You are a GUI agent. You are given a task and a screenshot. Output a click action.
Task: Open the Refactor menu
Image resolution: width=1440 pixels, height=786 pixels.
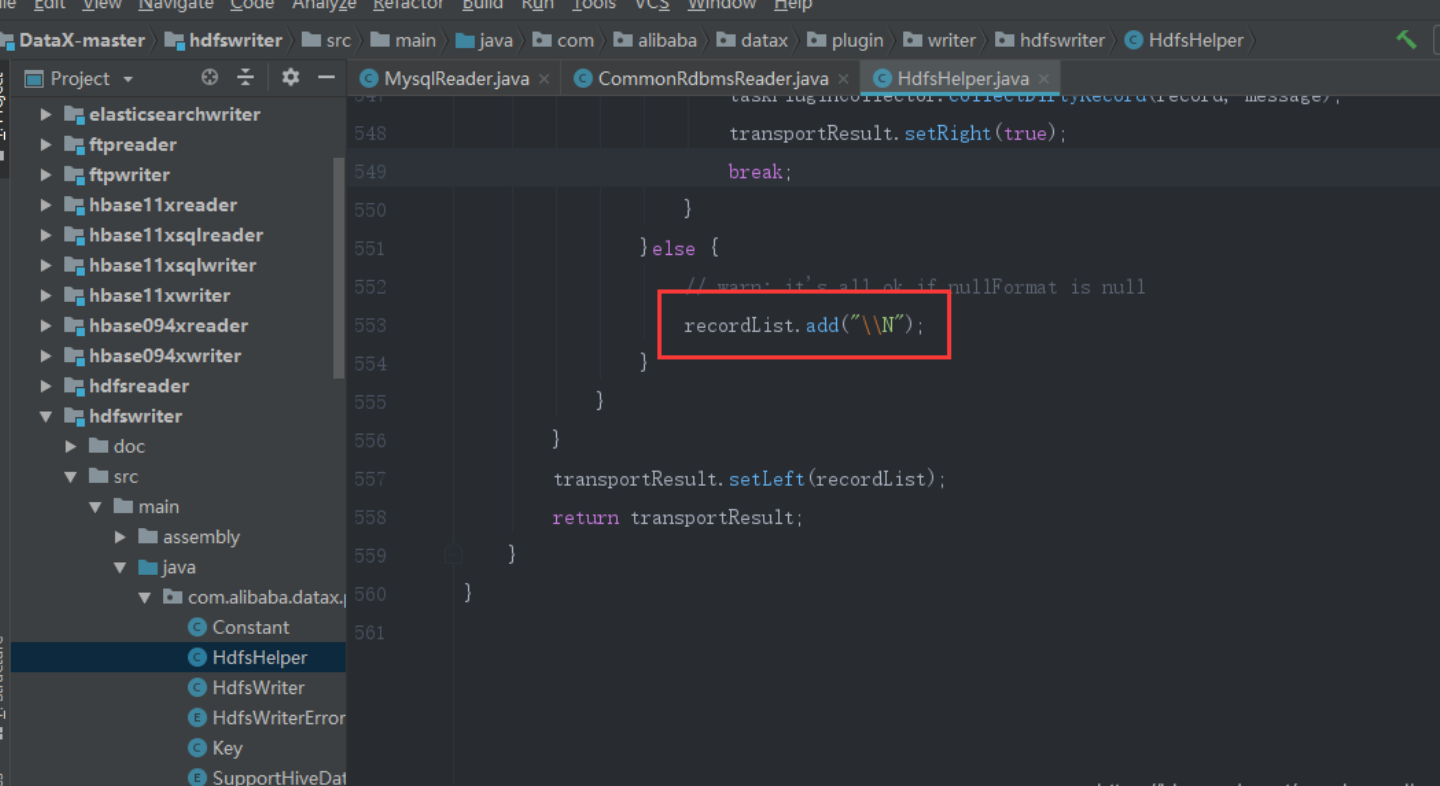click(x=407, y=5)
